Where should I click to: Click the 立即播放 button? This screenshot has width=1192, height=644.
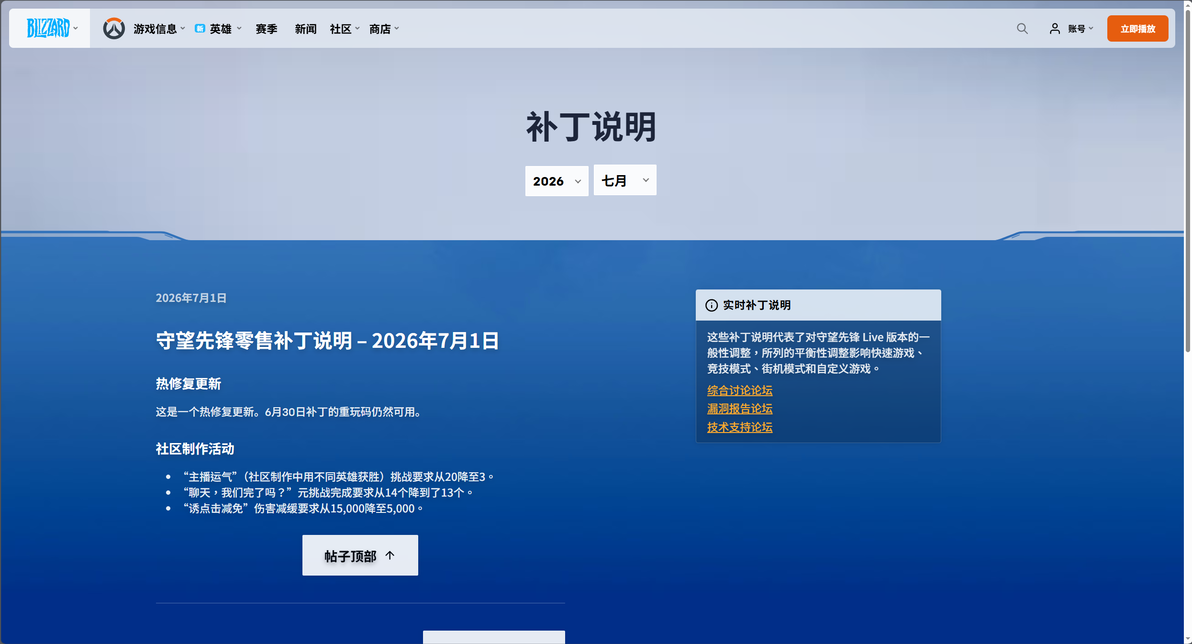[1137, 28]
